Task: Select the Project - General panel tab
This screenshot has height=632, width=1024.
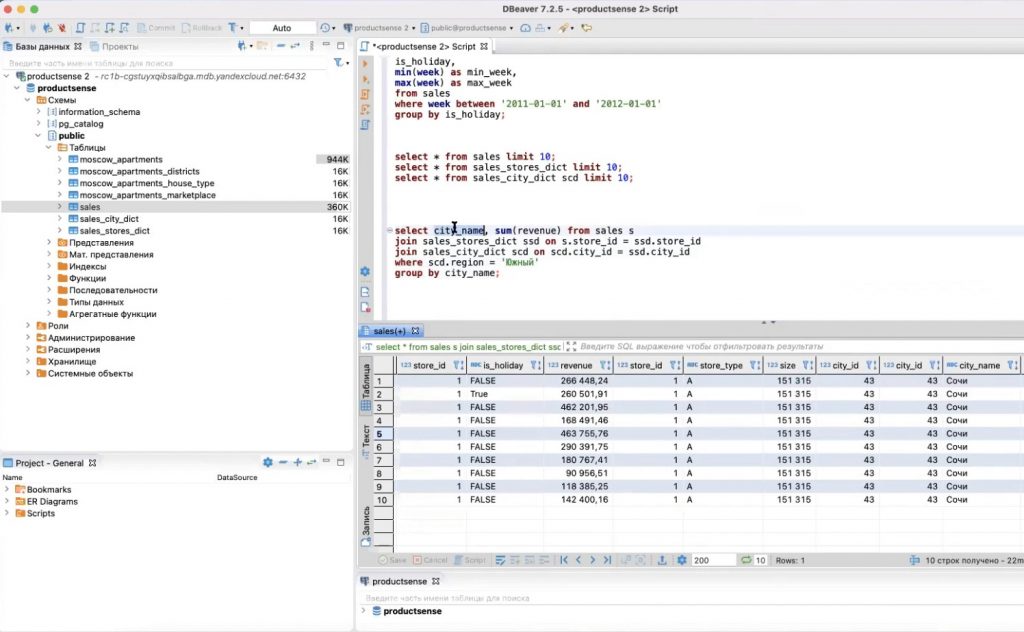Action: click(x=50, y=463)
